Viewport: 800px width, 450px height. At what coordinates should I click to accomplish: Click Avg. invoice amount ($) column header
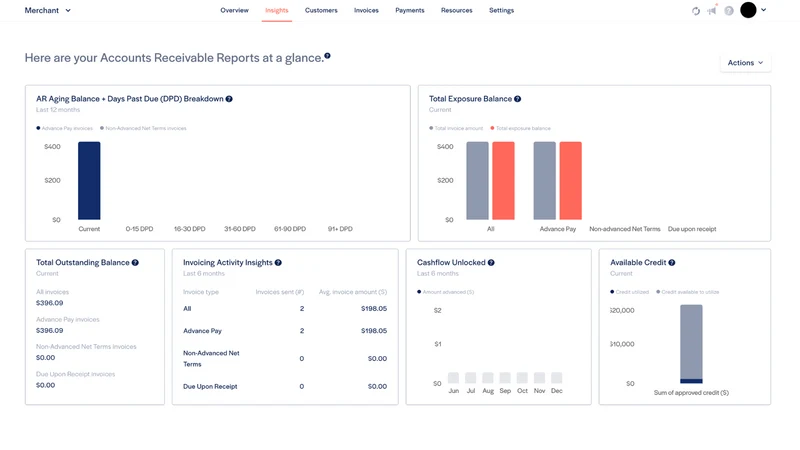pos(353,292)
